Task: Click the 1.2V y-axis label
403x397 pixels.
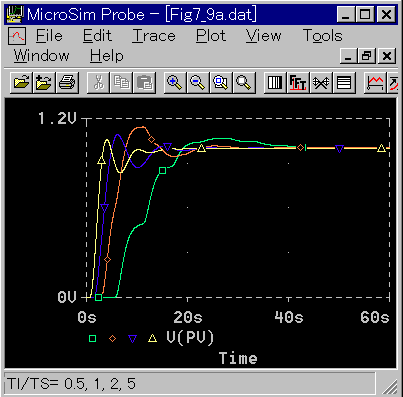Action: (57, 118)
